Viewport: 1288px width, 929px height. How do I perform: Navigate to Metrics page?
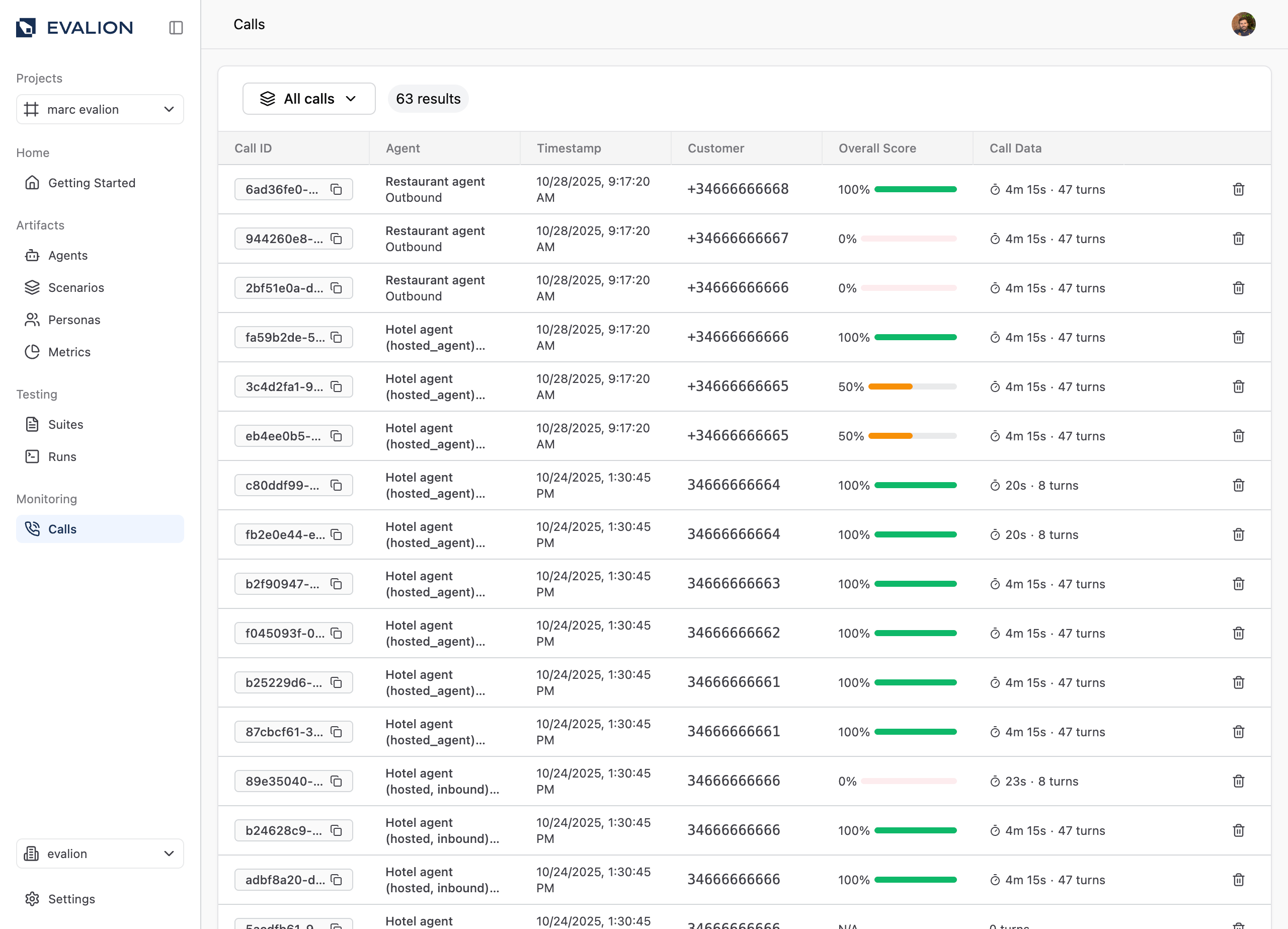point(69,352)
